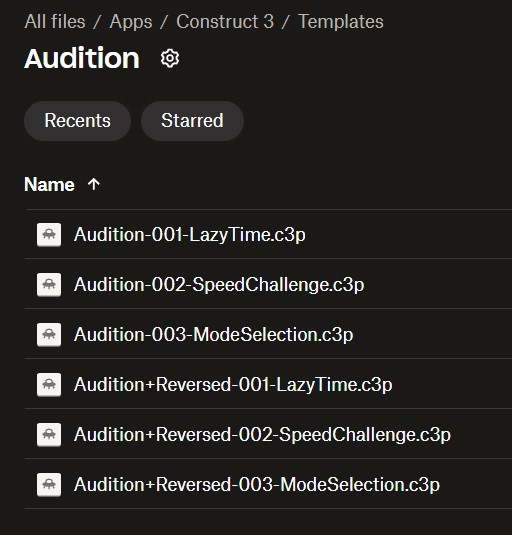
Task: Select the Audition+Reversed-003-ModeSelection.c3p row
Action: tap(268, 484)
